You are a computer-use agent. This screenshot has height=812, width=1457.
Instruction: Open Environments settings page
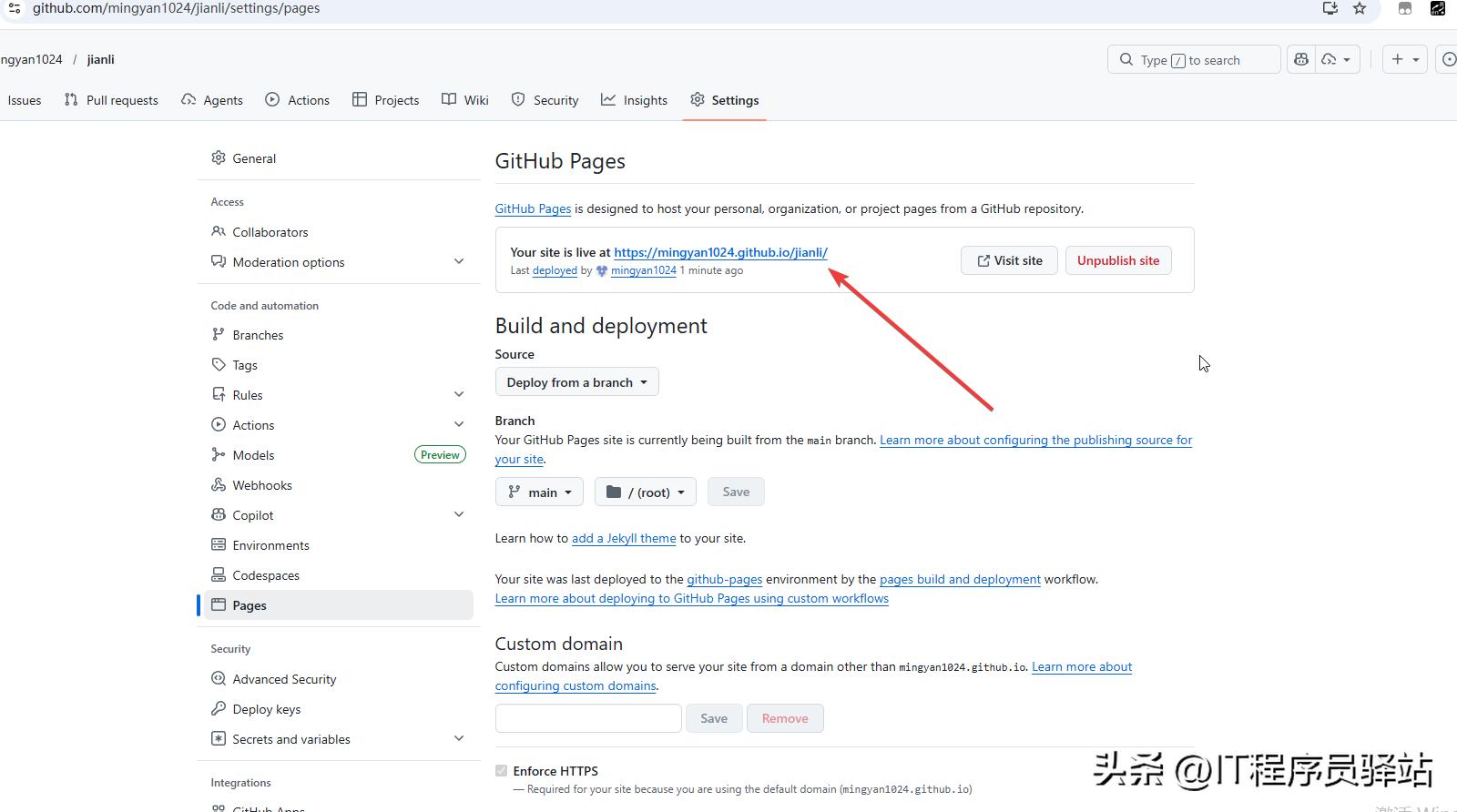click(270, 545)
